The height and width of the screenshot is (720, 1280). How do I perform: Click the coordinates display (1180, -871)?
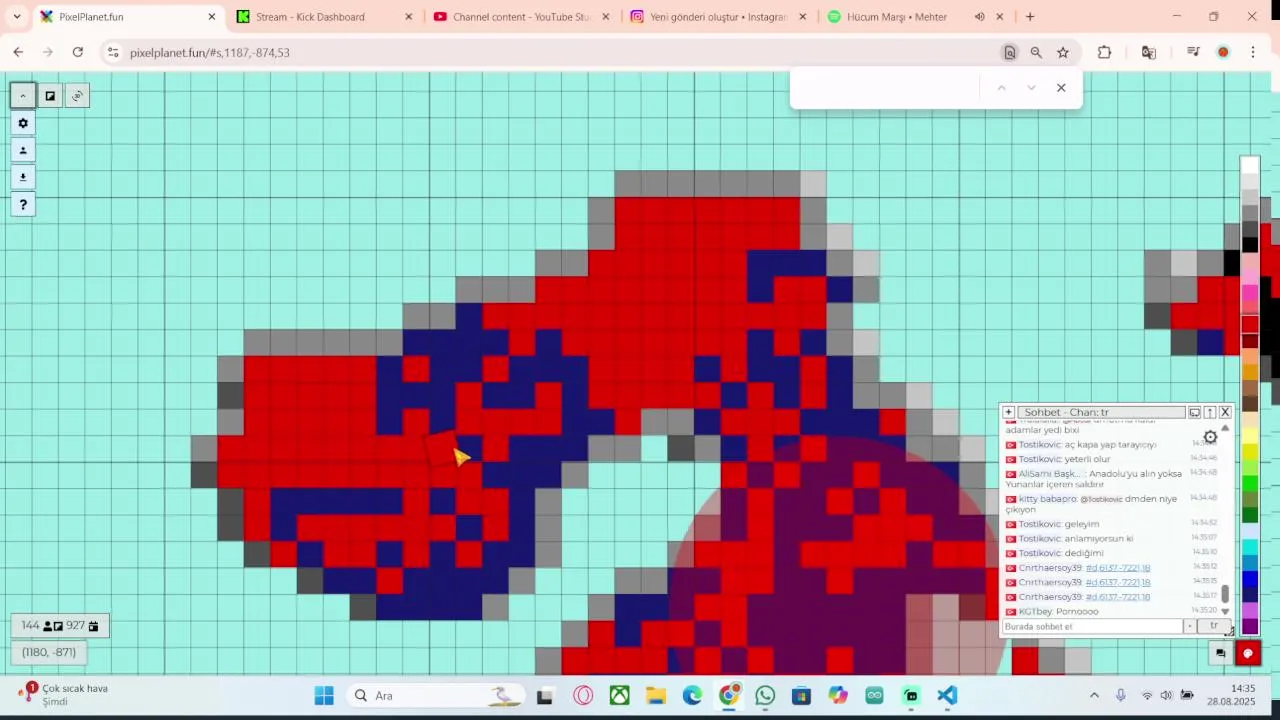[49, 652]
